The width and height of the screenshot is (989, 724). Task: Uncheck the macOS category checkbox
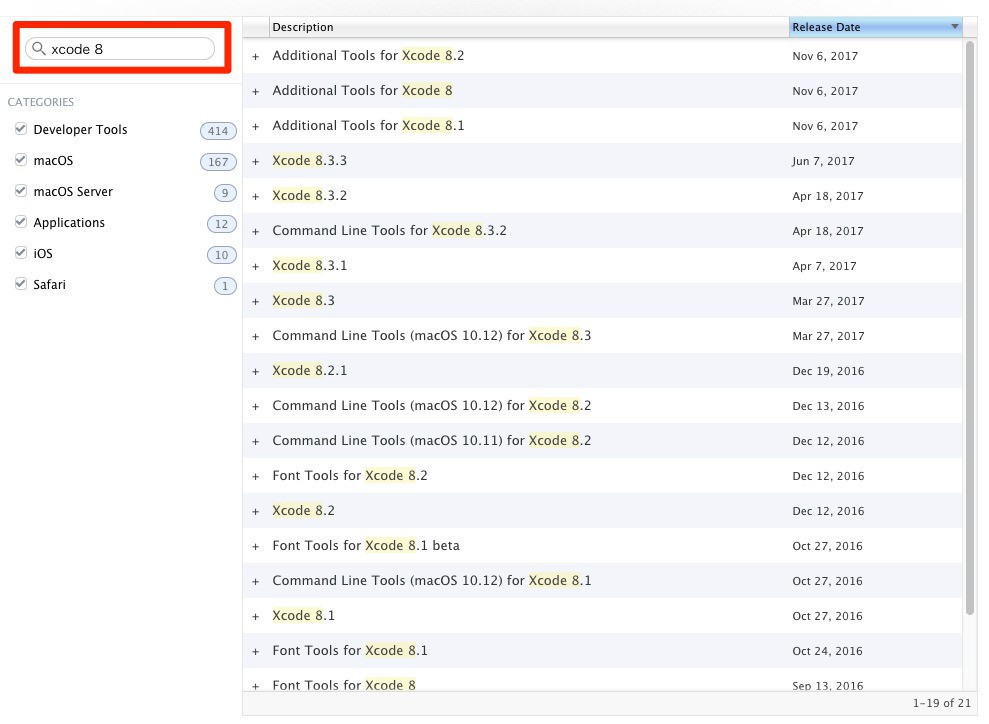21,160
